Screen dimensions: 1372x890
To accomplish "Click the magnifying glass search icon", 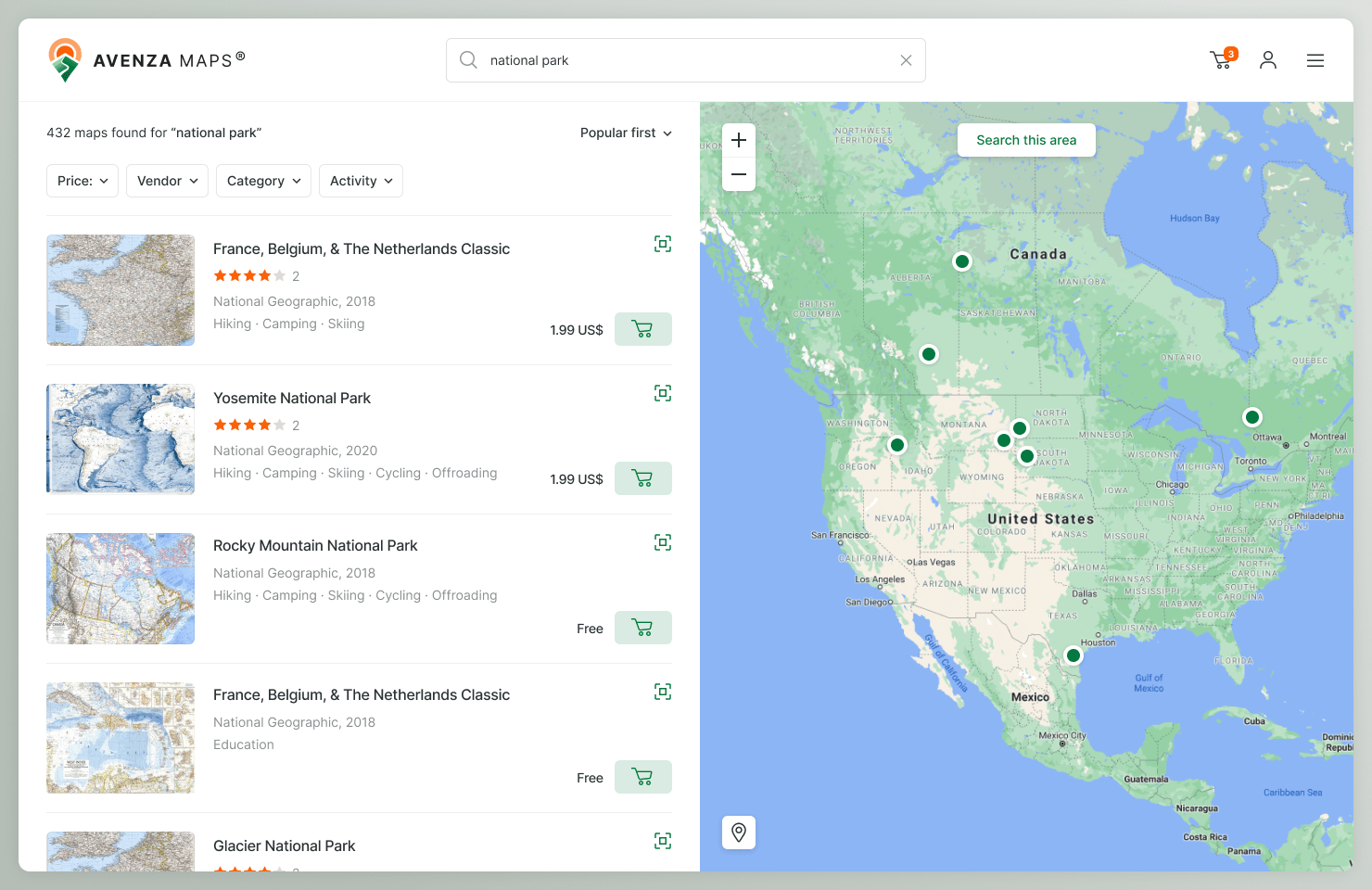I will (468, 60).
